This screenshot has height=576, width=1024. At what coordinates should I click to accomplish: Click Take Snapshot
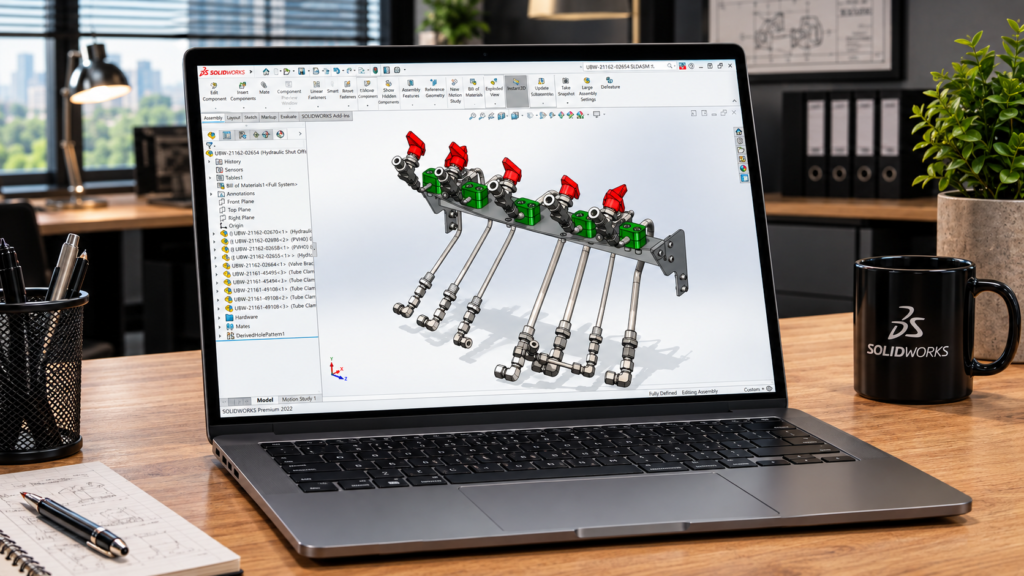566,88
